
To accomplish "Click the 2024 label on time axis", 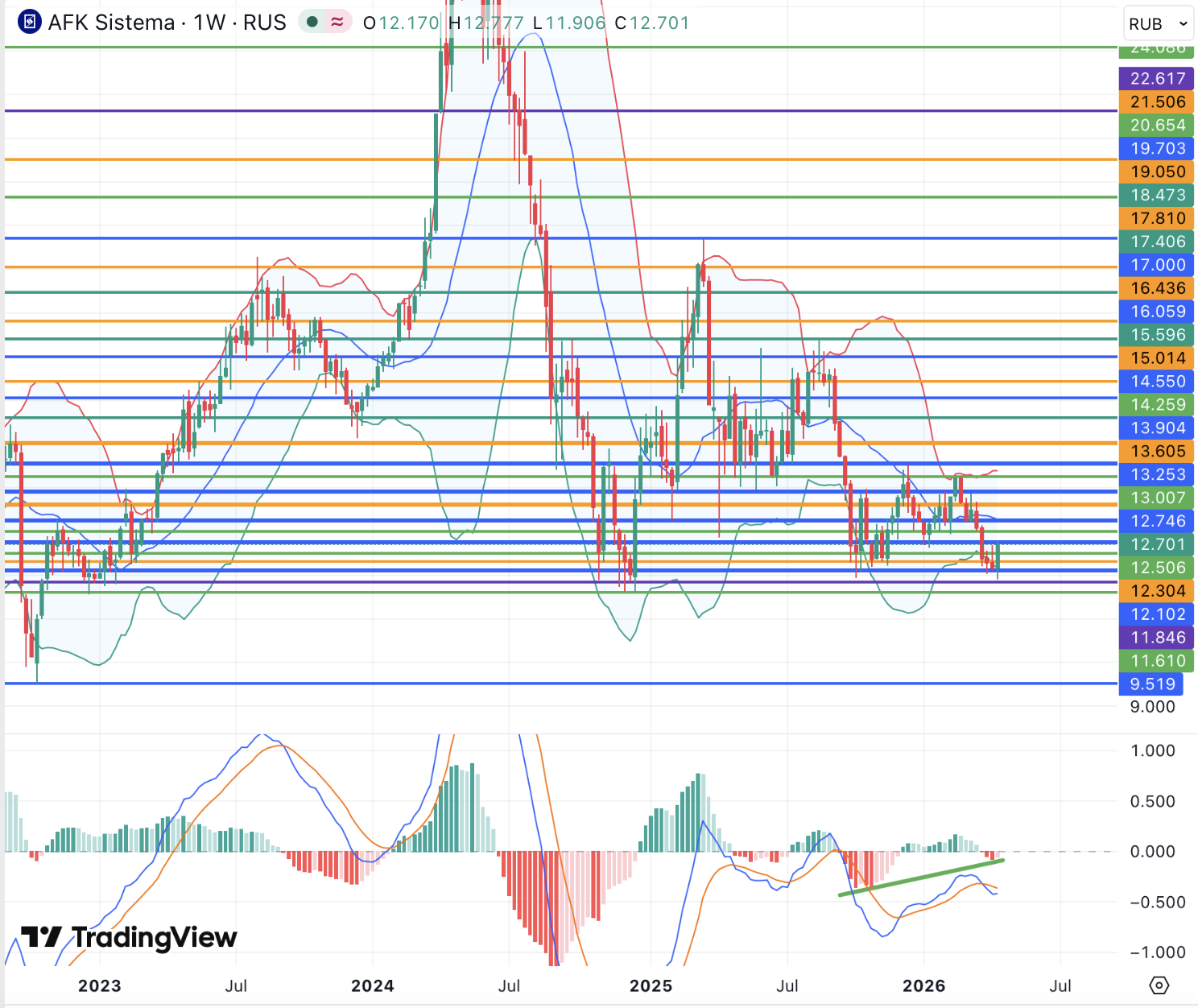I will click(x=372, y=985).
